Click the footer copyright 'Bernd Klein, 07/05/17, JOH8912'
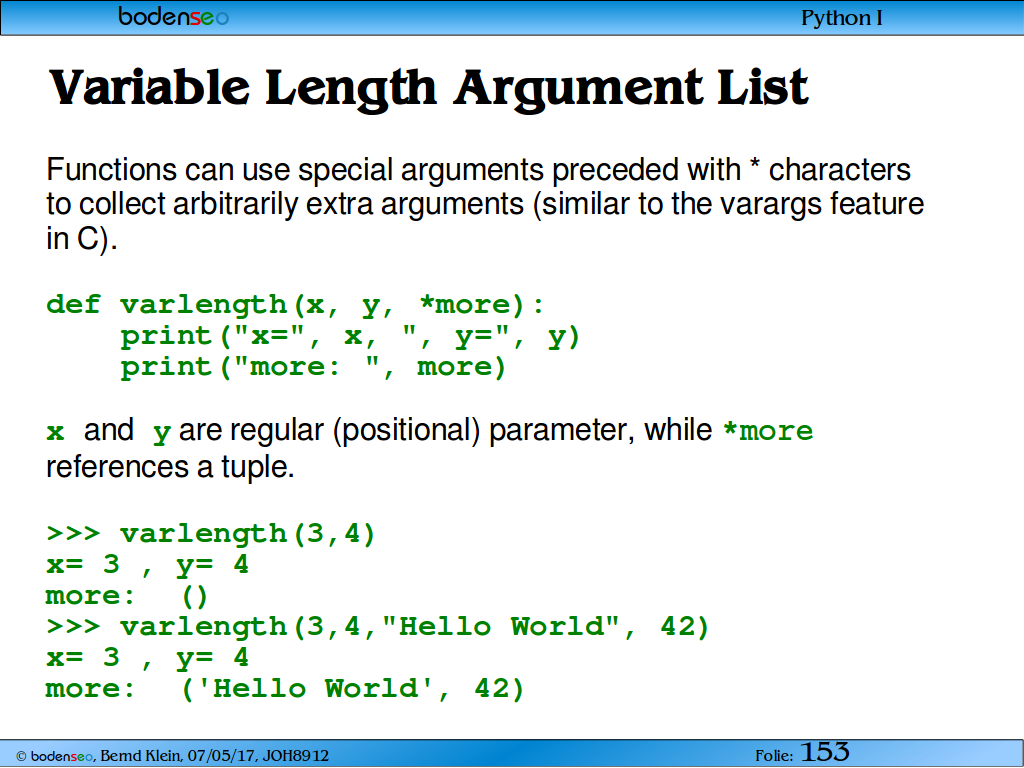Image resolution: width=1024 pixels, height=768 pixels. tap(214, 756)
